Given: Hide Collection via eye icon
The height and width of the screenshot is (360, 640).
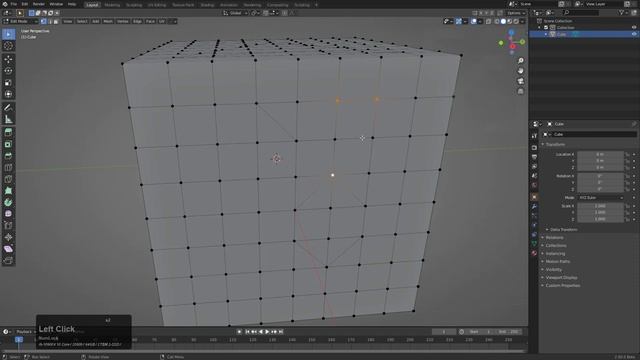Looking at the screenshot, I should pyautogui.click(x=634, y=27).
